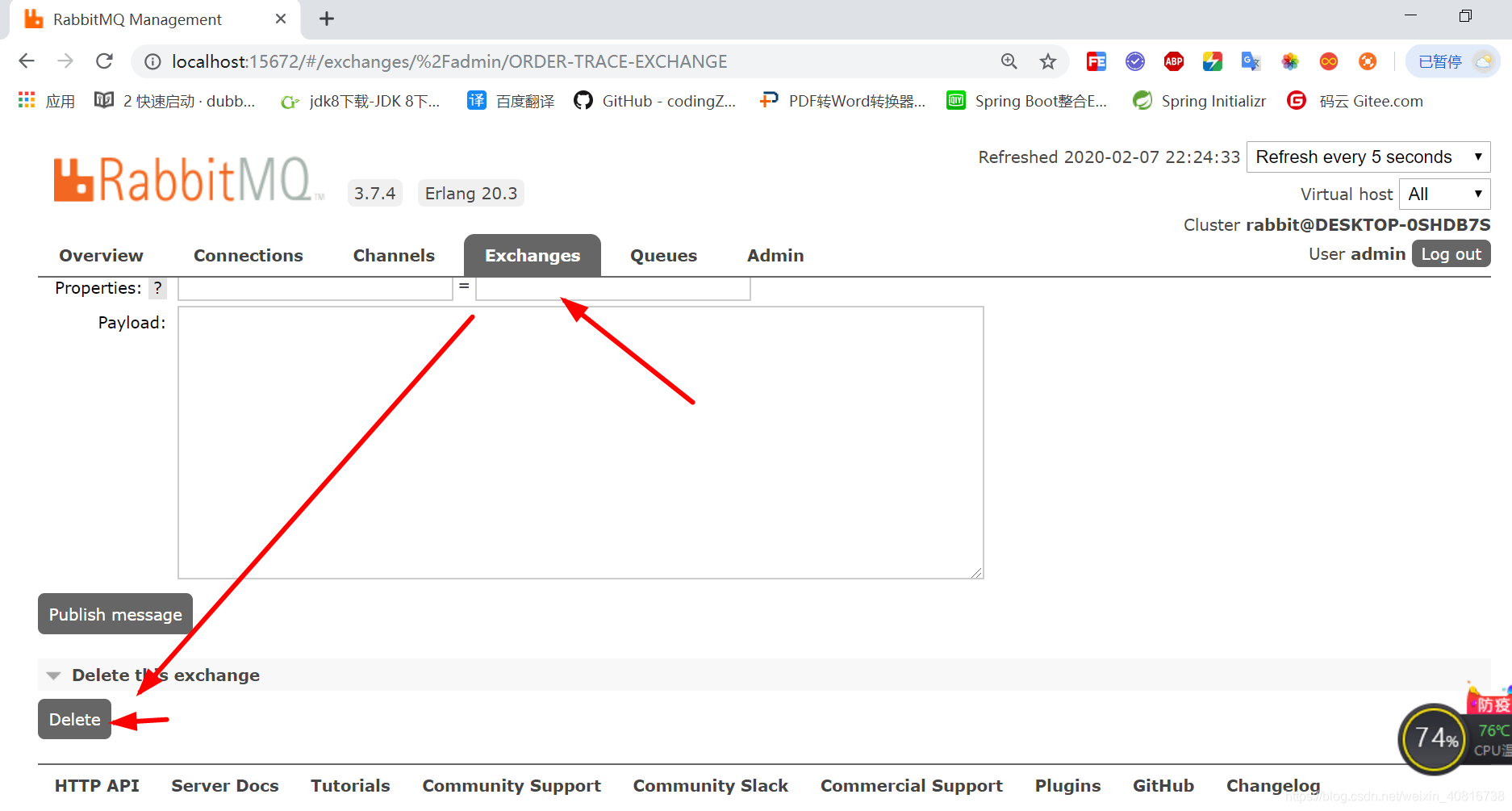
Task: Open the Spring Initializr bookmark
Action: [1199, 101]
